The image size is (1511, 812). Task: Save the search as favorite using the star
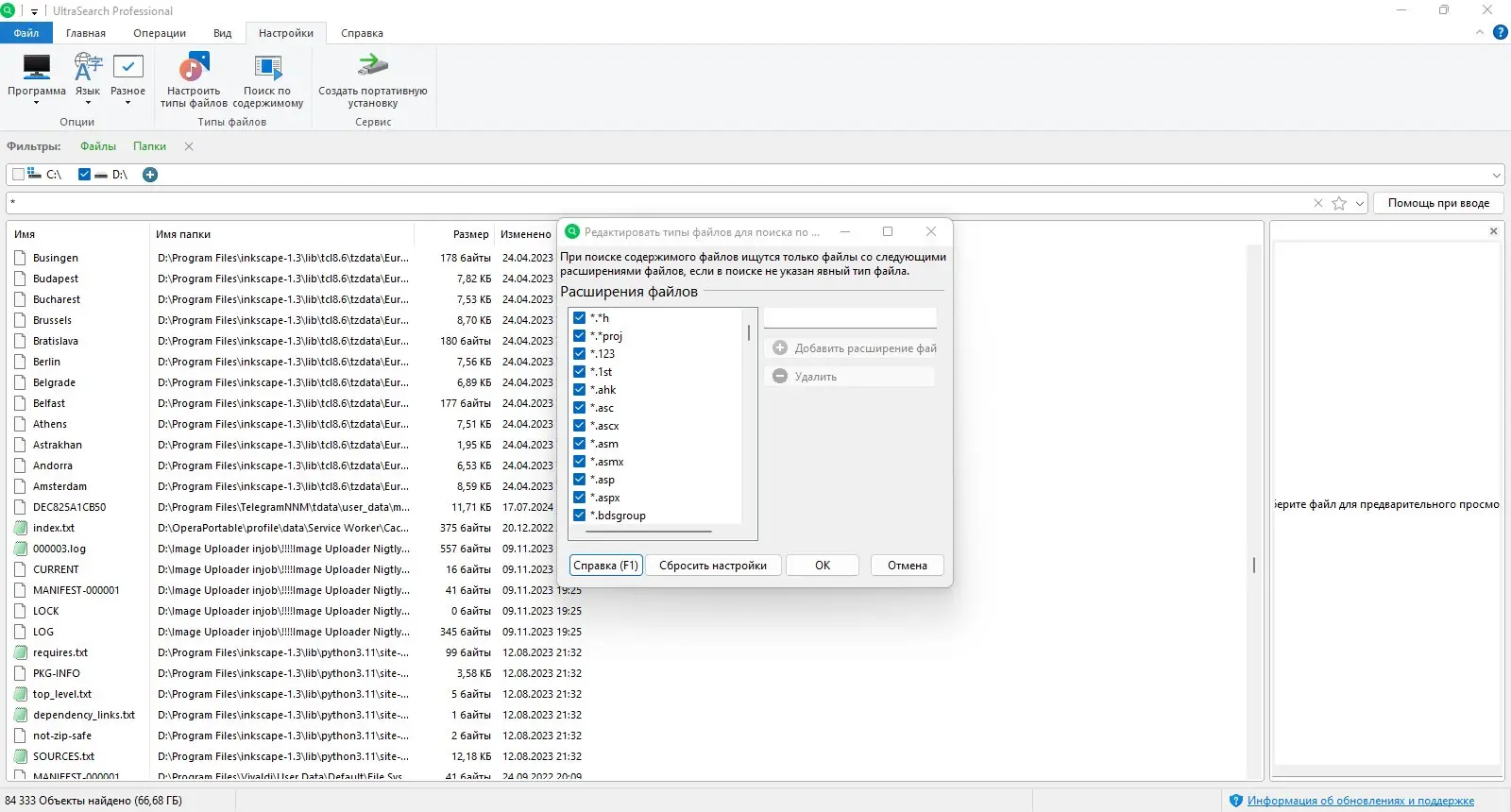1339,203
